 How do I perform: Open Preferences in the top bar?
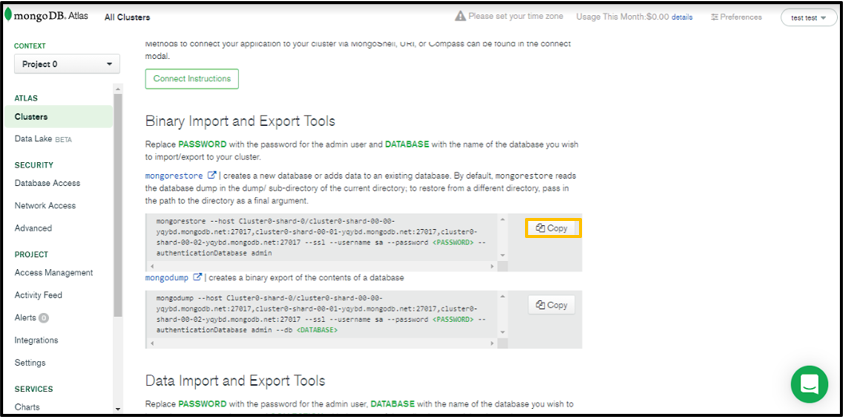(736, 17)
